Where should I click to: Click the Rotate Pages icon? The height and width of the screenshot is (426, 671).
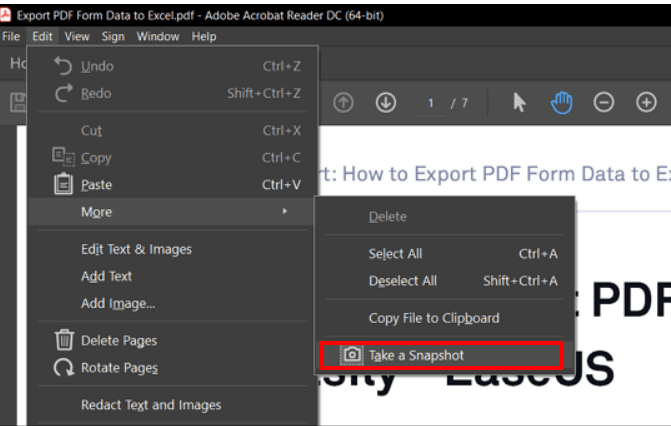tap(64, 367)
